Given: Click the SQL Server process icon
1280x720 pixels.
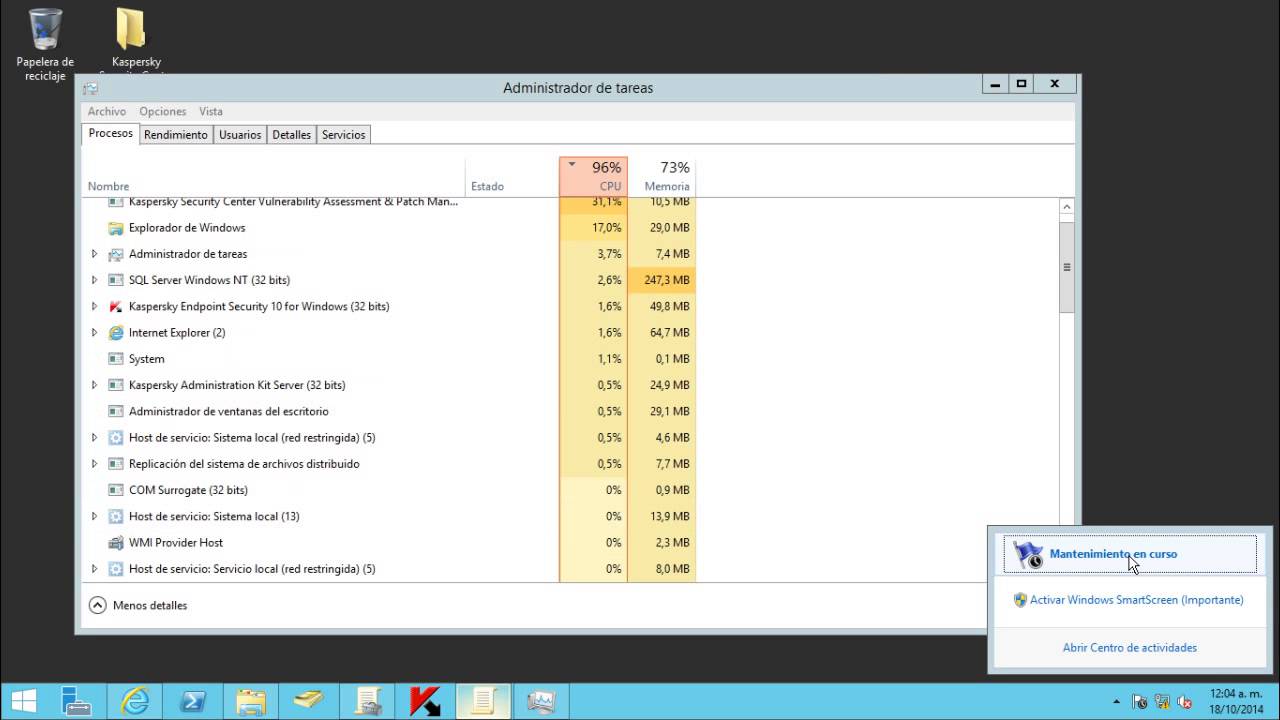Looking at the screenshot, I should click(116, 280).
